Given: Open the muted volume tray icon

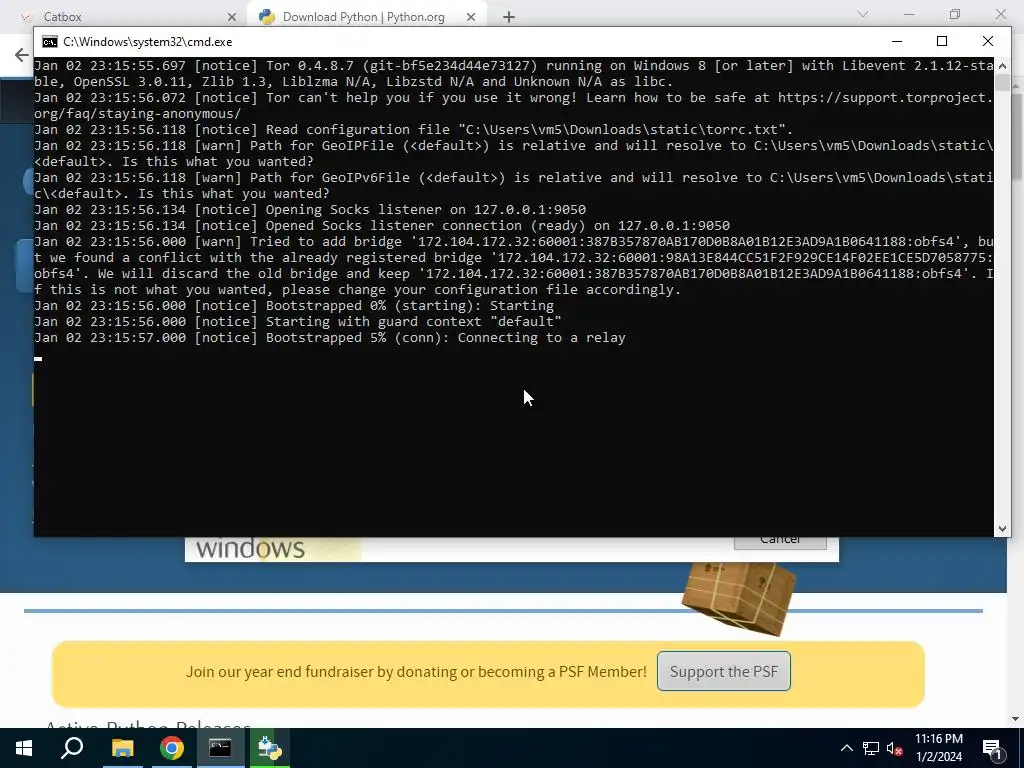Looking at the screenshot, I should [895, 748].
